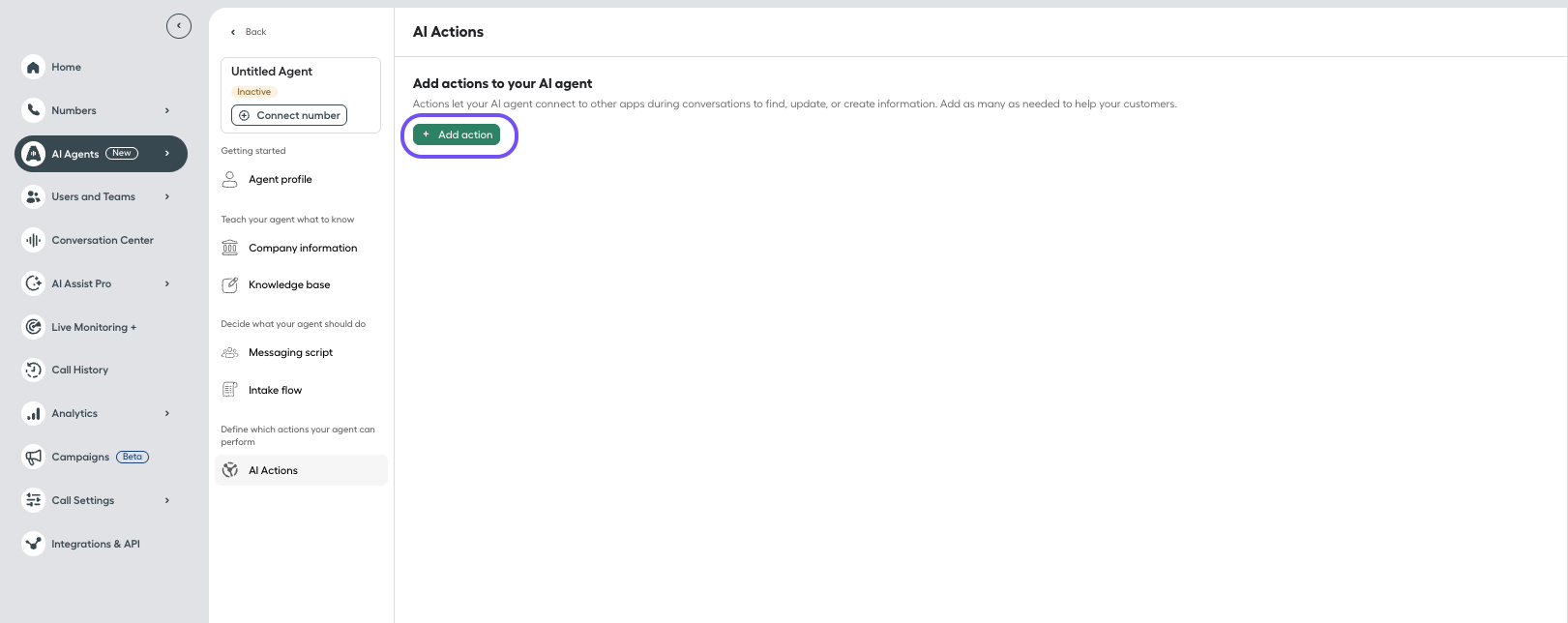
Task: Click the Campaigns megaphone icon
Action: [x=34, y=457]
